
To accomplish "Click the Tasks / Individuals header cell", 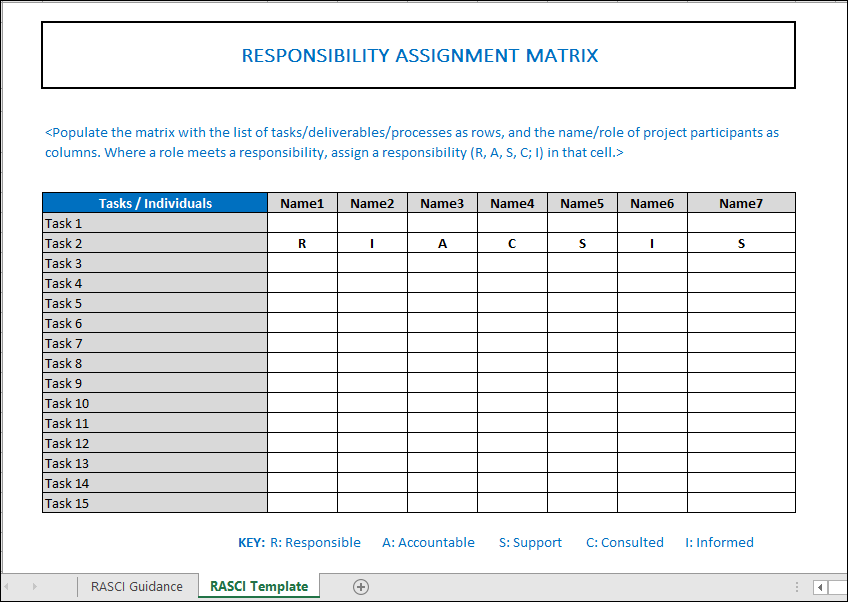I will (x=155, y=203).
